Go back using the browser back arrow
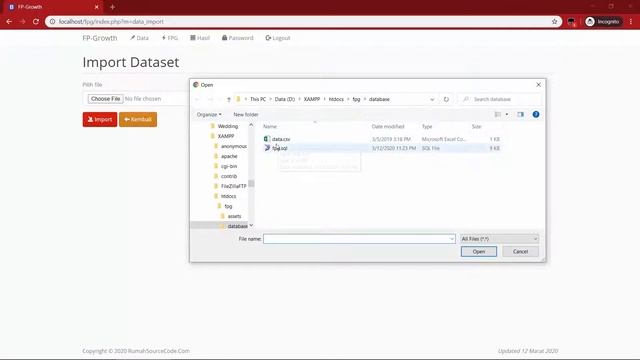Viewport: 640px width, 360px height. pyautogui.click(x=9, y=22)
